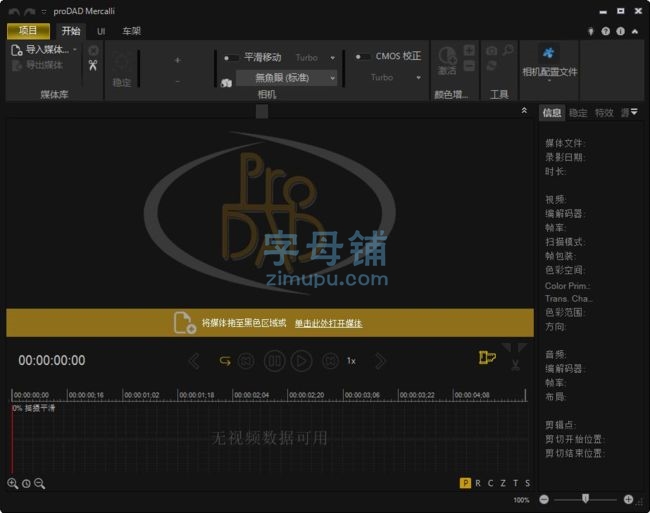Click the 单击此处打开媒体 link
Image resolution: width=650 pixels, height=513 pixels.
(x=328, y=323)
